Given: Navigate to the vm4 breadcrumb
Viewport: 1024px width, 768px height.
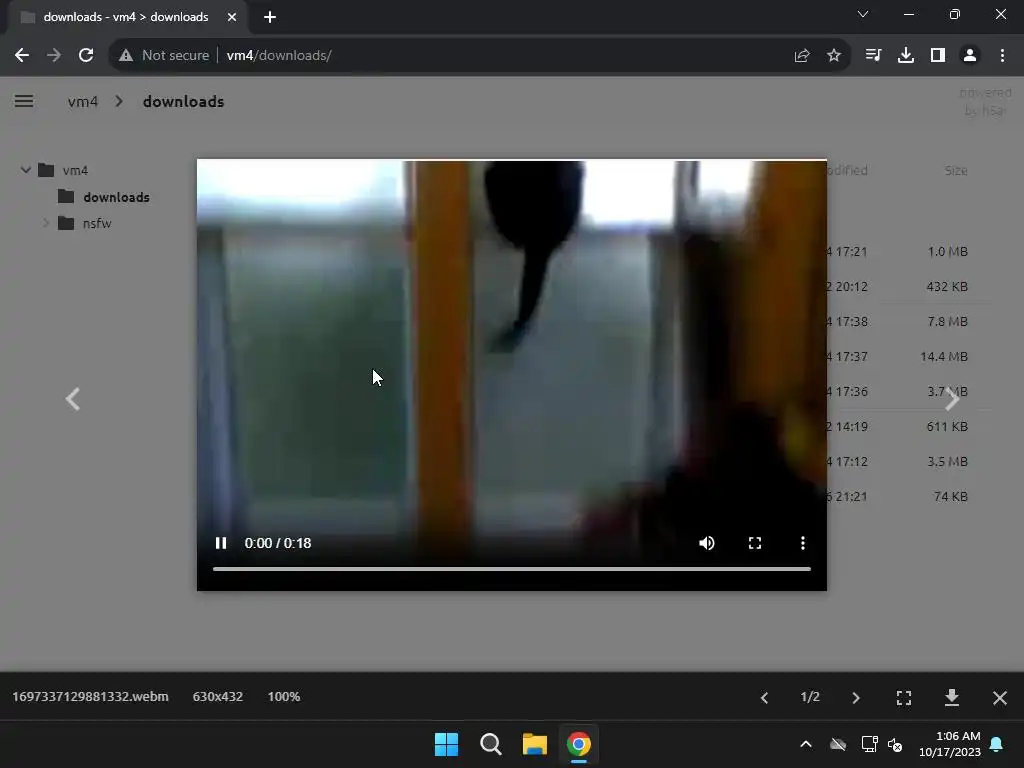Looking at the screenshot, I should click(x=83, y=101).
